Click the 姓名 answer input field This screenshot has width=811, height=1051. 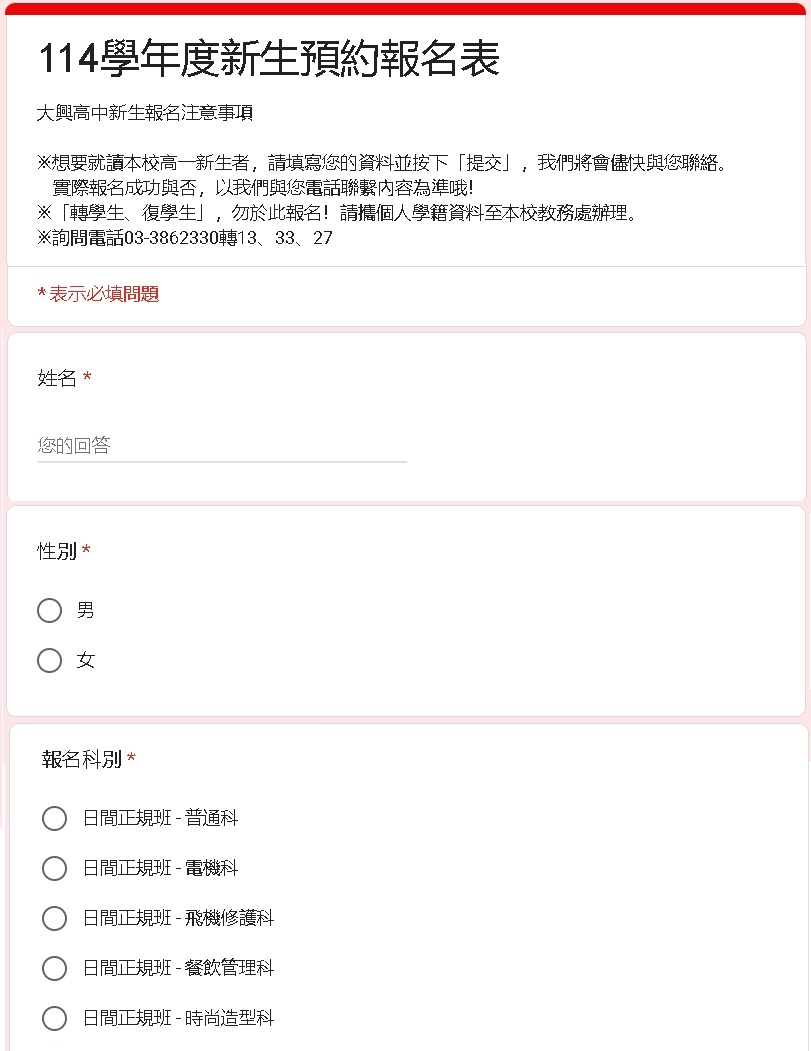(222, 446)
